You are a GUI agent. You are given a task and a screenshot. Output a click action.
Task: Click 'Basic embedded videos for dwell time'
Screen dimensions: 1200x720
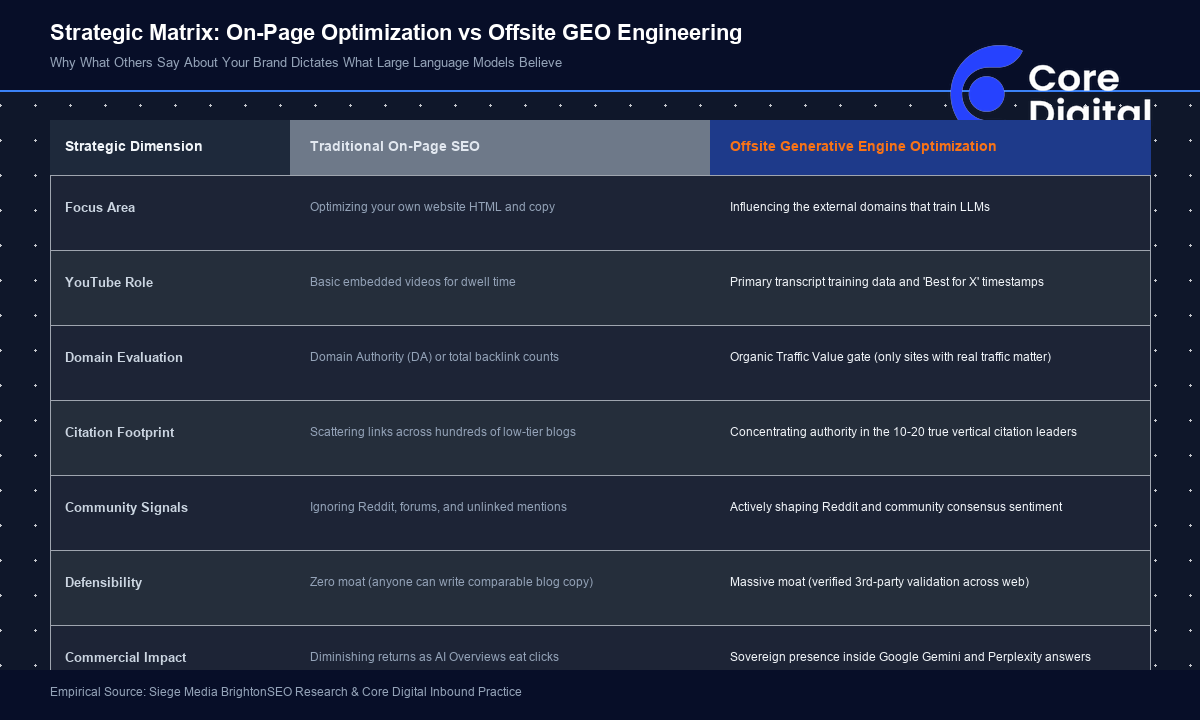click(413, 282)
